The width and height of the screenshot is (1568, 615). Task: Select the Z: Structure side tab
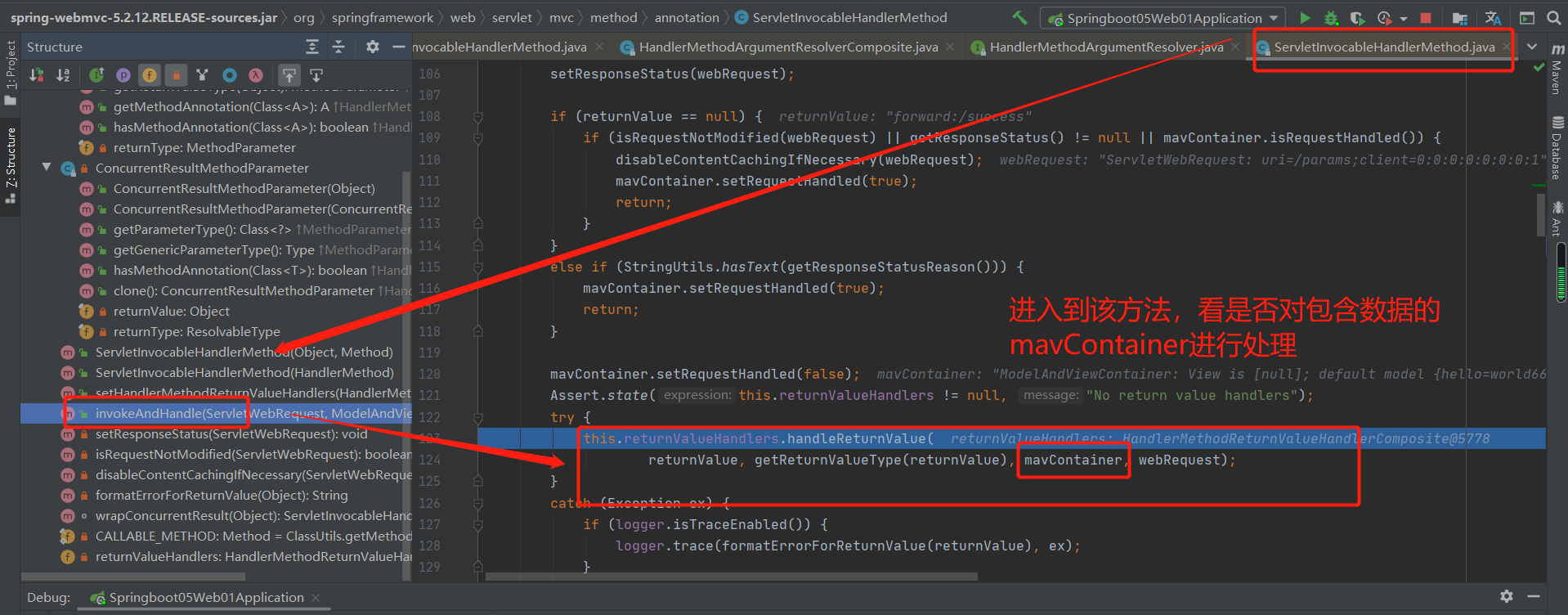point(11,164)
